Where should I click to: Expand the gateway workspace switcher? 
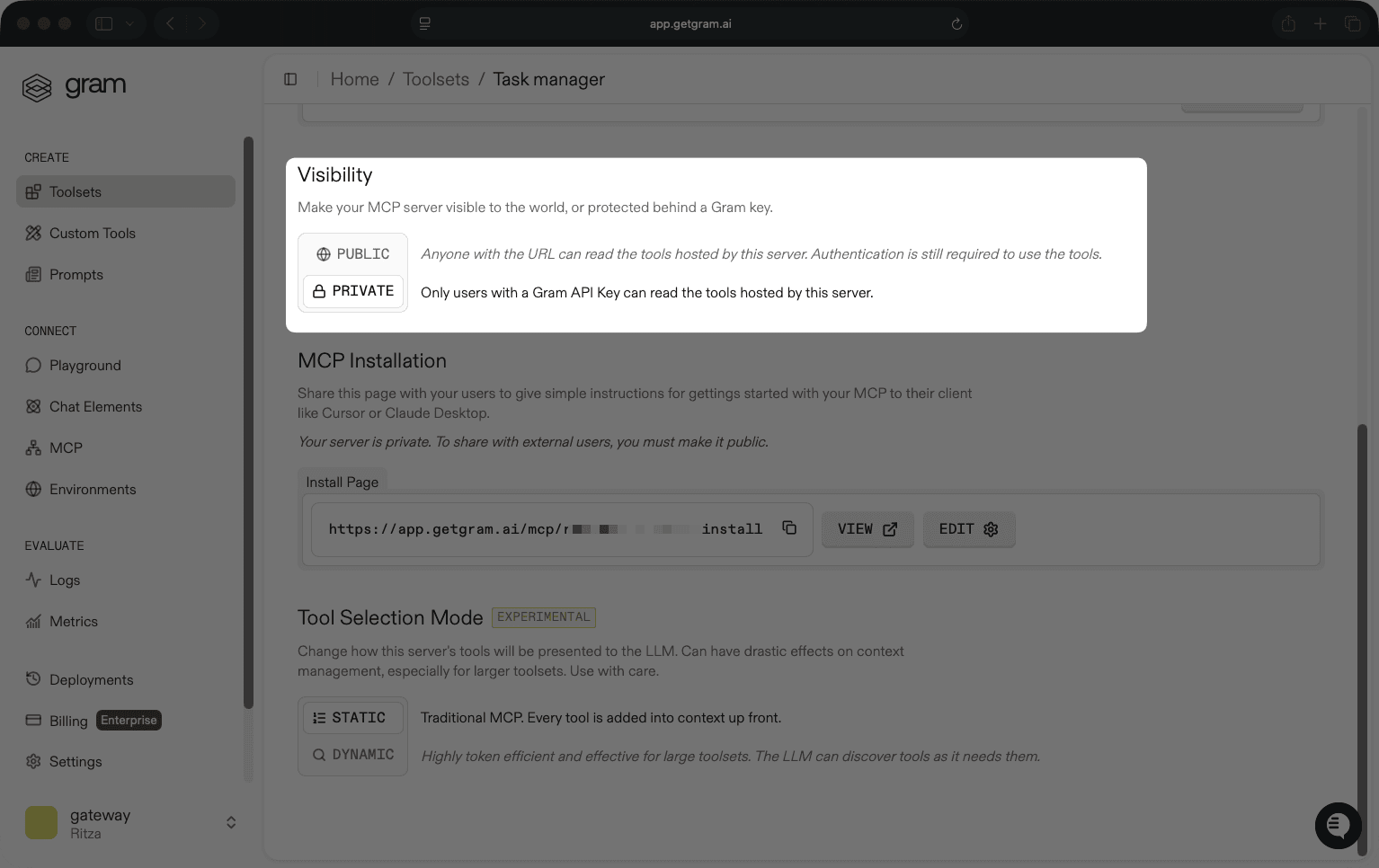click(x=230, y=822)
